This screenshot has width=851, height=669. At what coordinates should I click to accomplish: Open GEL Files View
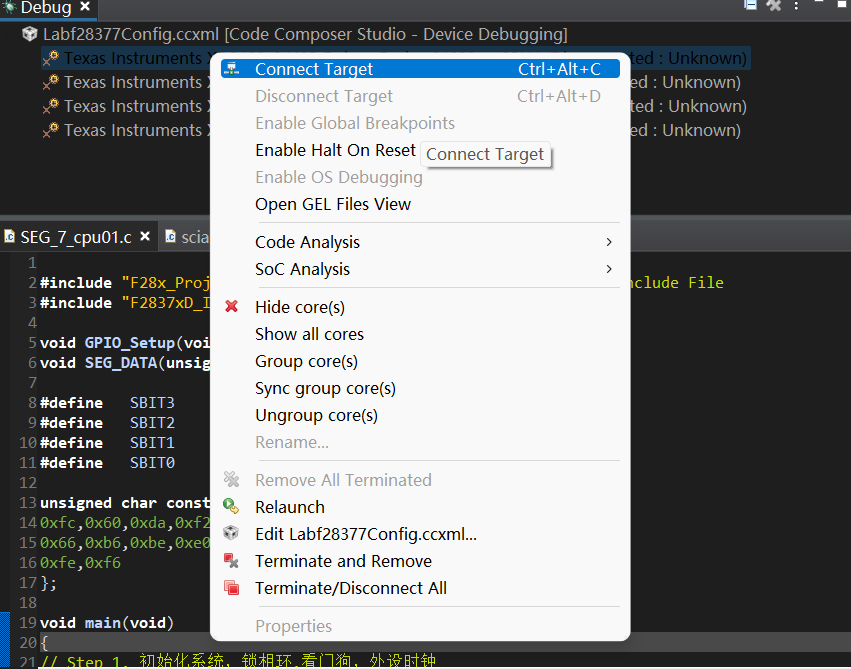tap(333, 204)
